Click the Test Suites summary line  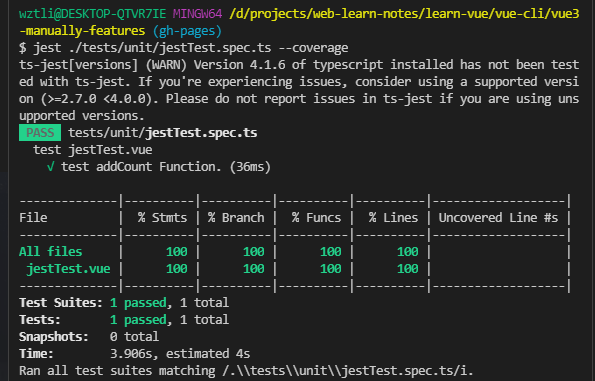(124, 302)
